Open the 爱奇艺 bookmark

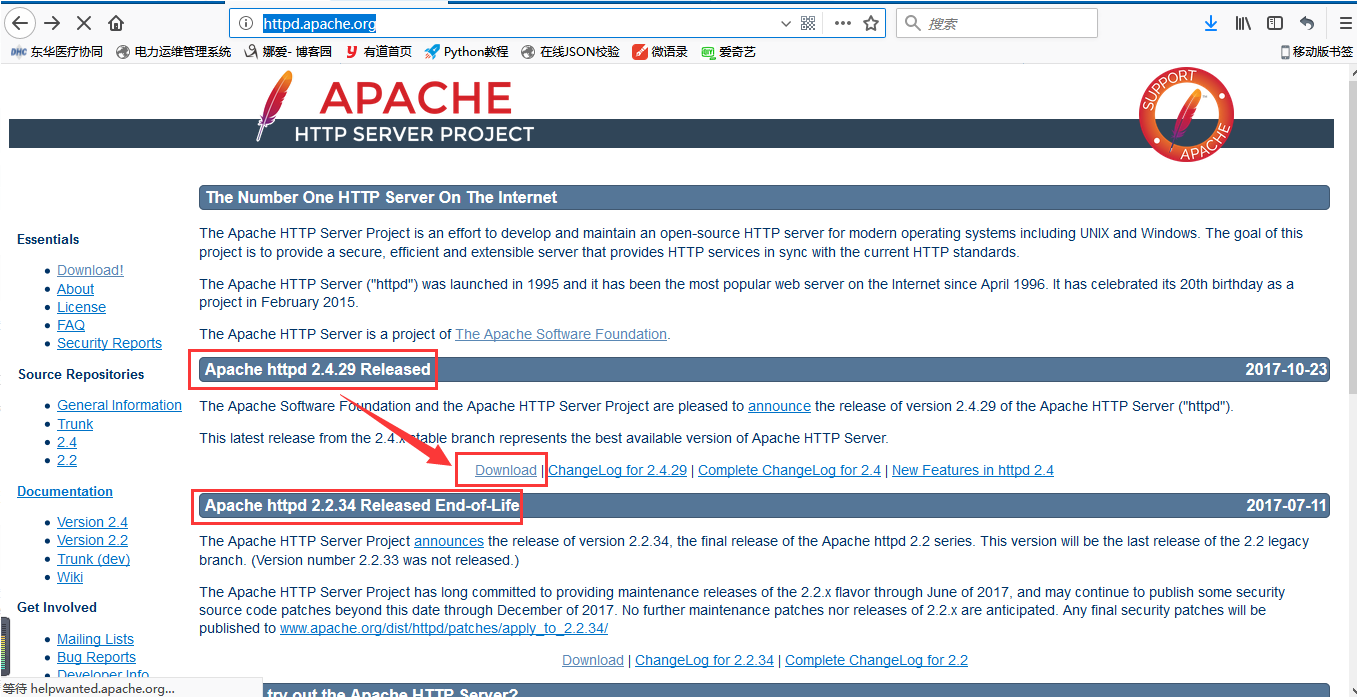coord(728,51)
